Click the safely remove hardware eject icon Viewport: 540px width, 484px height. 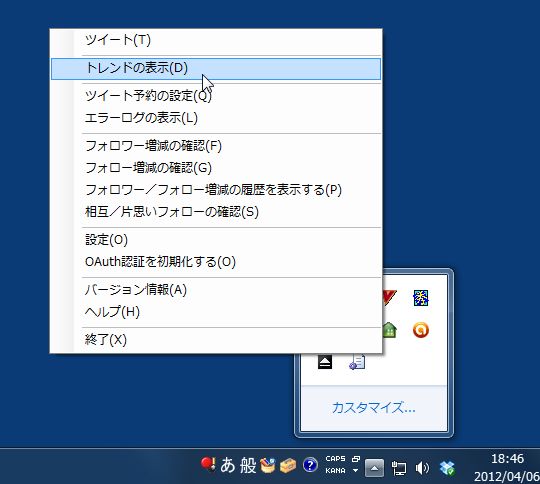pos(325,362)
